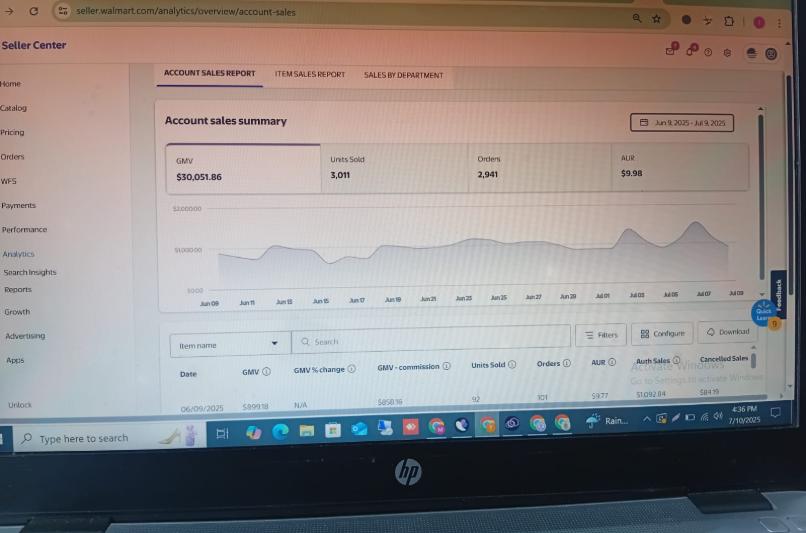Open Catalog in the sidebar

13,108
